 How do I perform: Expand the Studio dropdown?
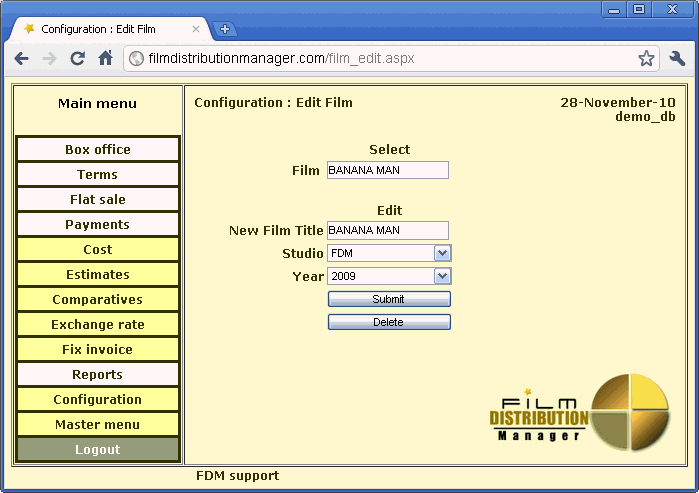pos(442,254)
